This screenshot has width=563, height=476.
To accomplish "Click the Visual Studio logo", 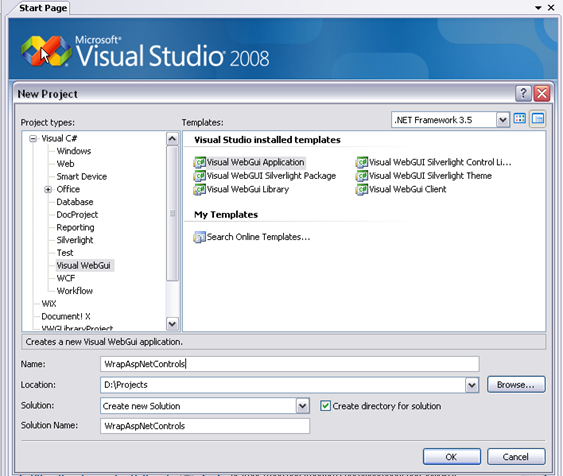I will pyautogui.click(x=46, y=51).
